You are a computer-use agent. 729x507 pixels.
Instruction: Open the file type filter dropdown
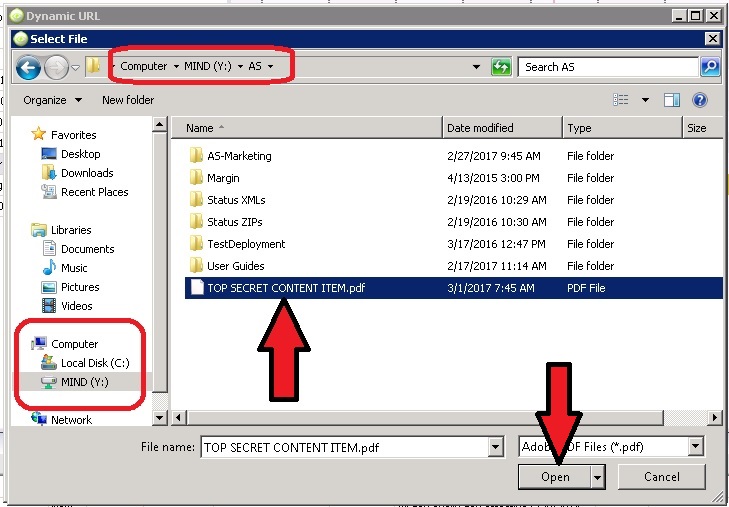pos(696,447)
